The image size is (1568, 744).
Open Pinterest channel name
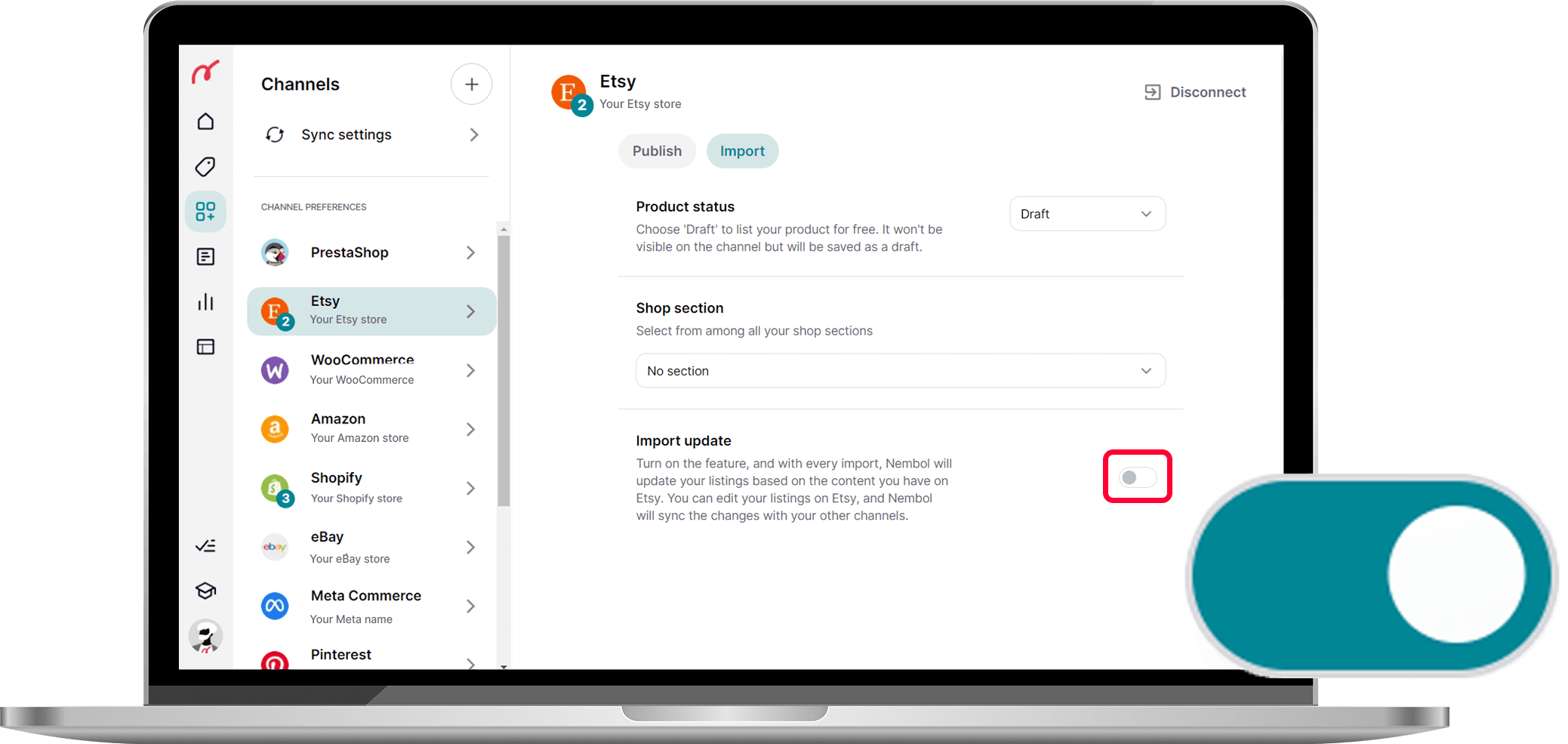[341, 654]
